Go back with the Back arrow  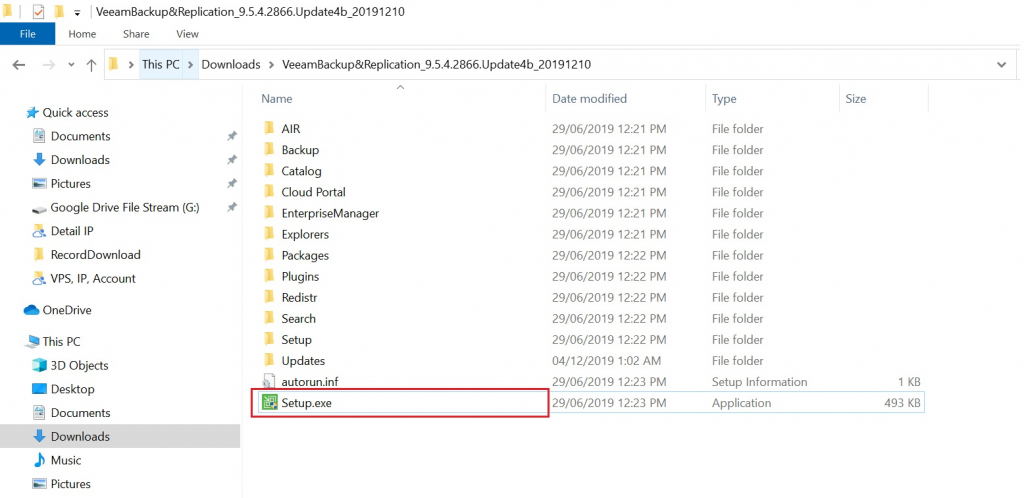pyautogui.click(x=19, y=65)
